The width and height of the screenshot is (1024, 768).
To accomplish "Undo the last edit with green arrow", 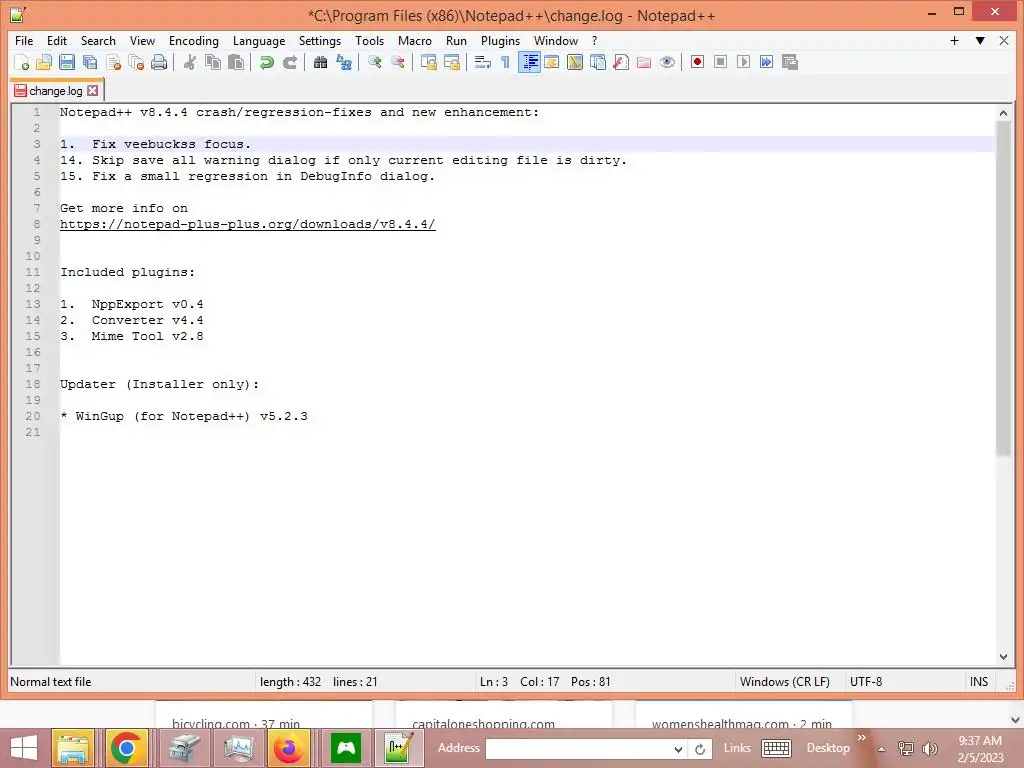I will coord(266,62).
